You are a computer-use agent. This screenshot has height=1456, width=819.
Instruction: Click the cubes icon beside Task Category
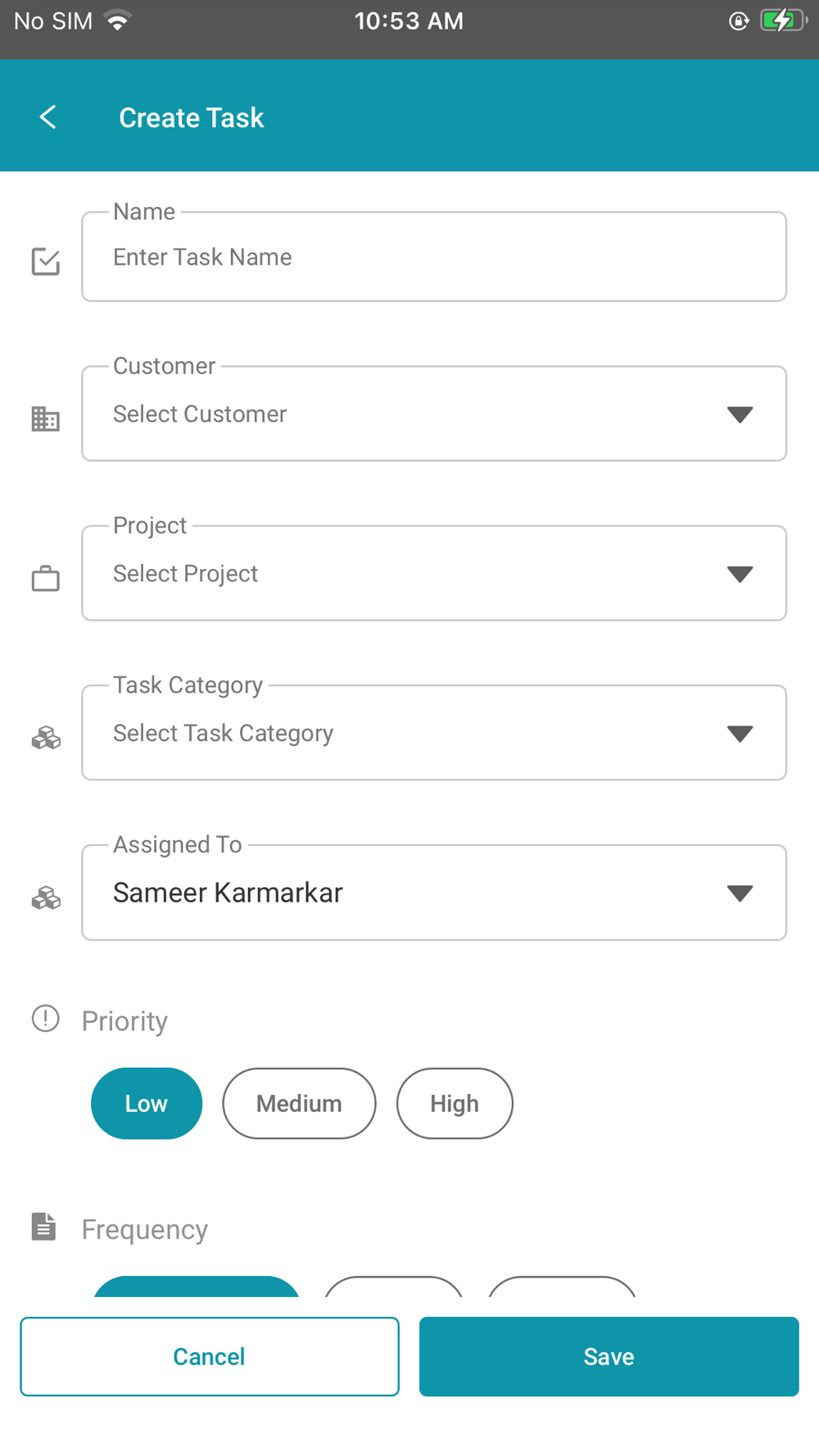[x=46, y=738]
